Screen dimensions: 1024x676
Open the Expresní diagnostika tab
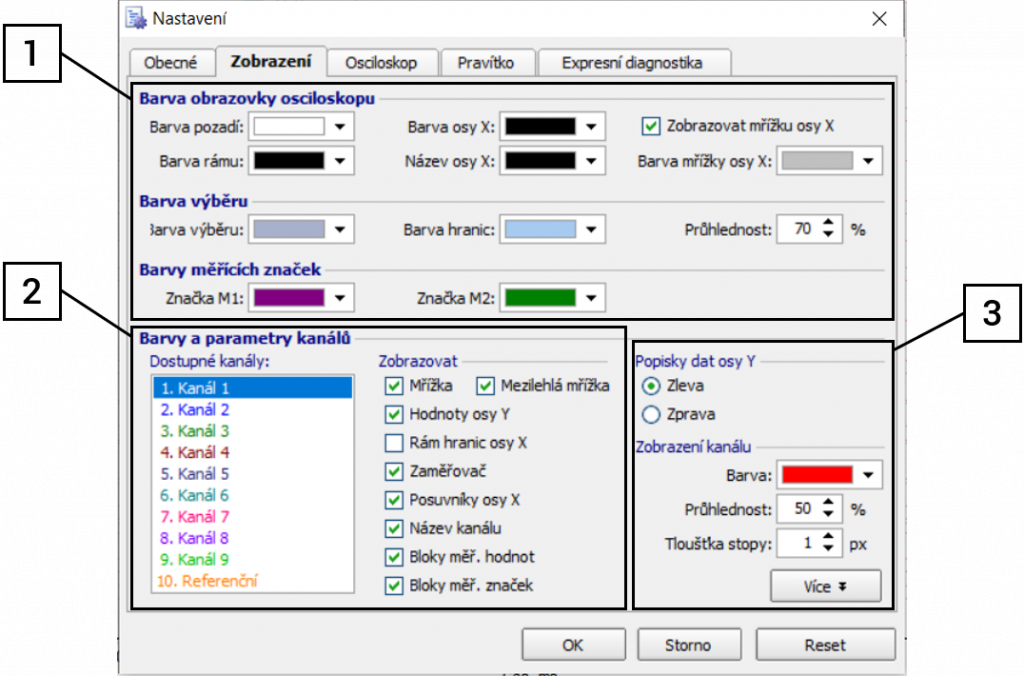632,62
